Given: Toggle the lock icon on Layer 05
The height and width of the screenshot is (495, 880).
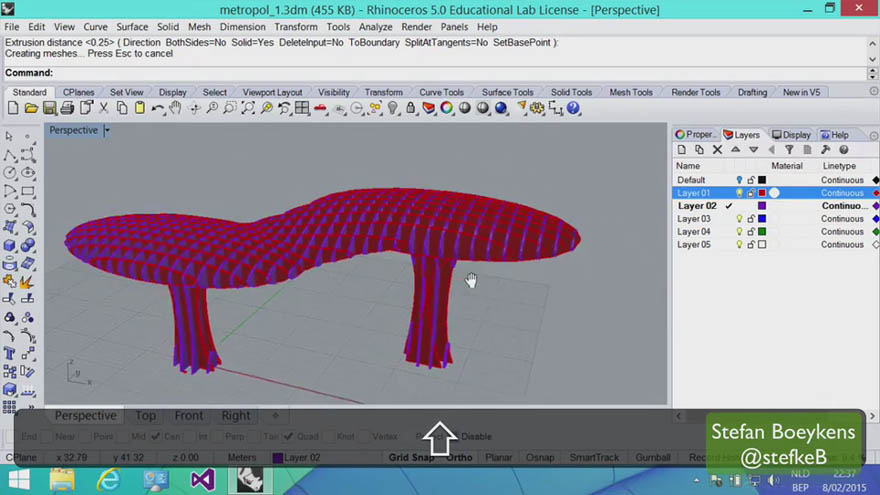Looking at the screenshot, I should coord(751,245).
